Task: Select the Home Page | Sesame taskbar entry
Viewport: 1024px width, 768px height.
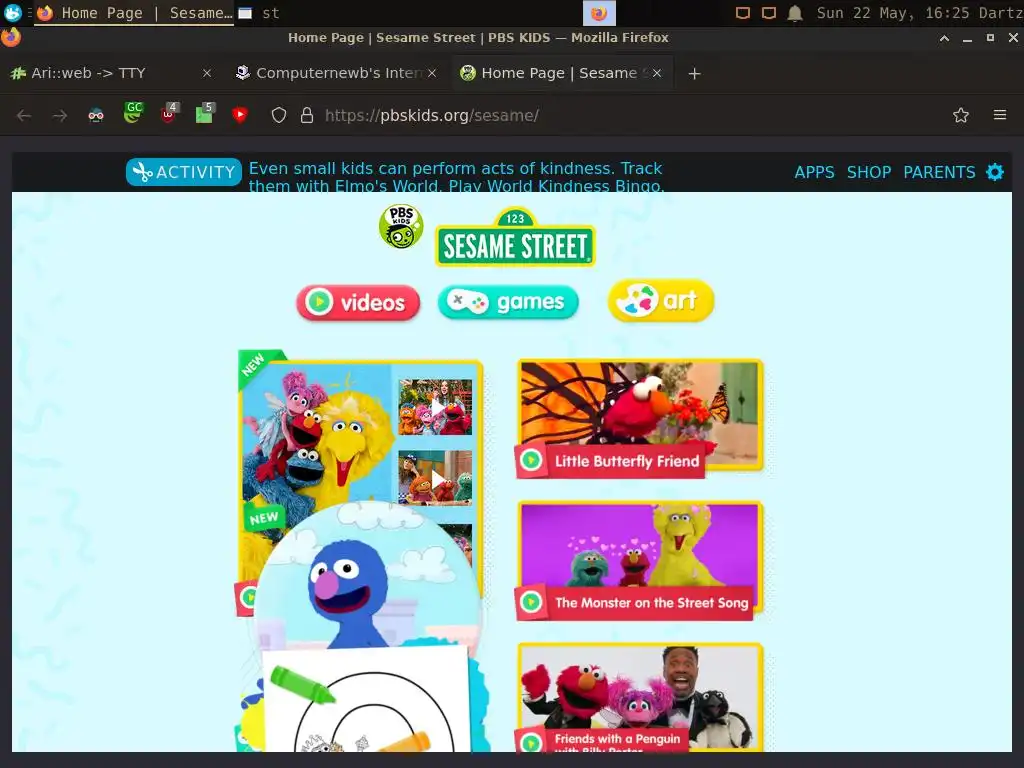Action: click(134, 13)
